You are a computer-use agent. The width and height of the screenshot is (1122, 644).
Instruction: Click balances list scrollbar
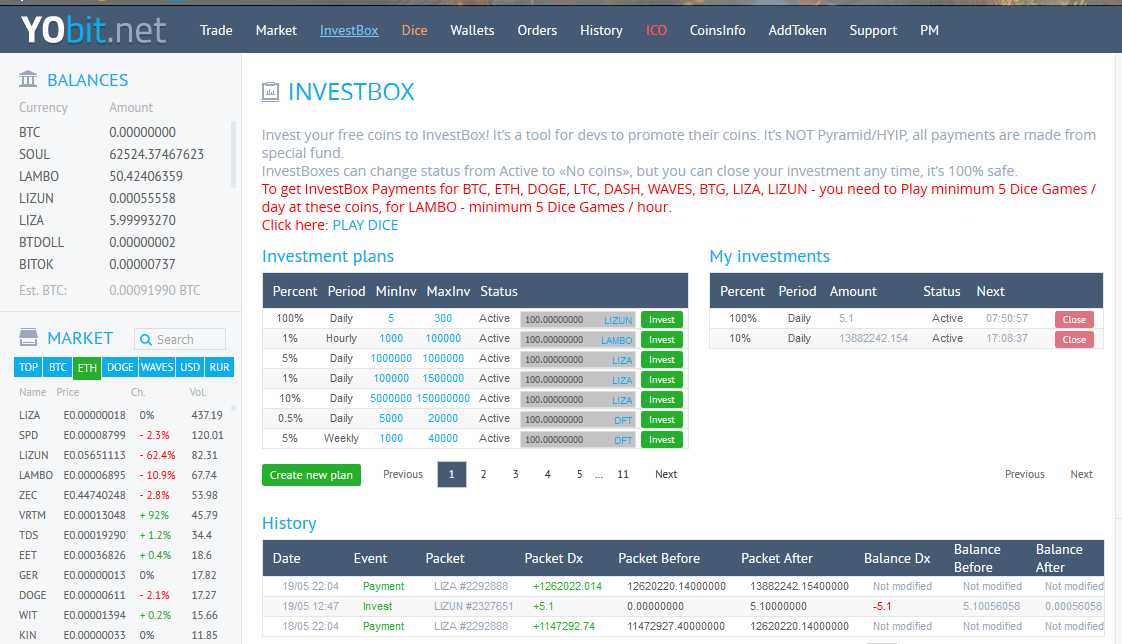click(x=233, y=155)
